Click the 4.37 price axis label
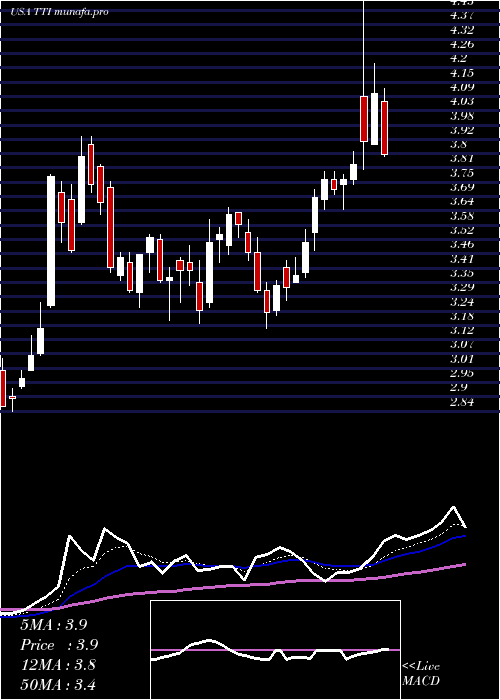 [463, 16]
